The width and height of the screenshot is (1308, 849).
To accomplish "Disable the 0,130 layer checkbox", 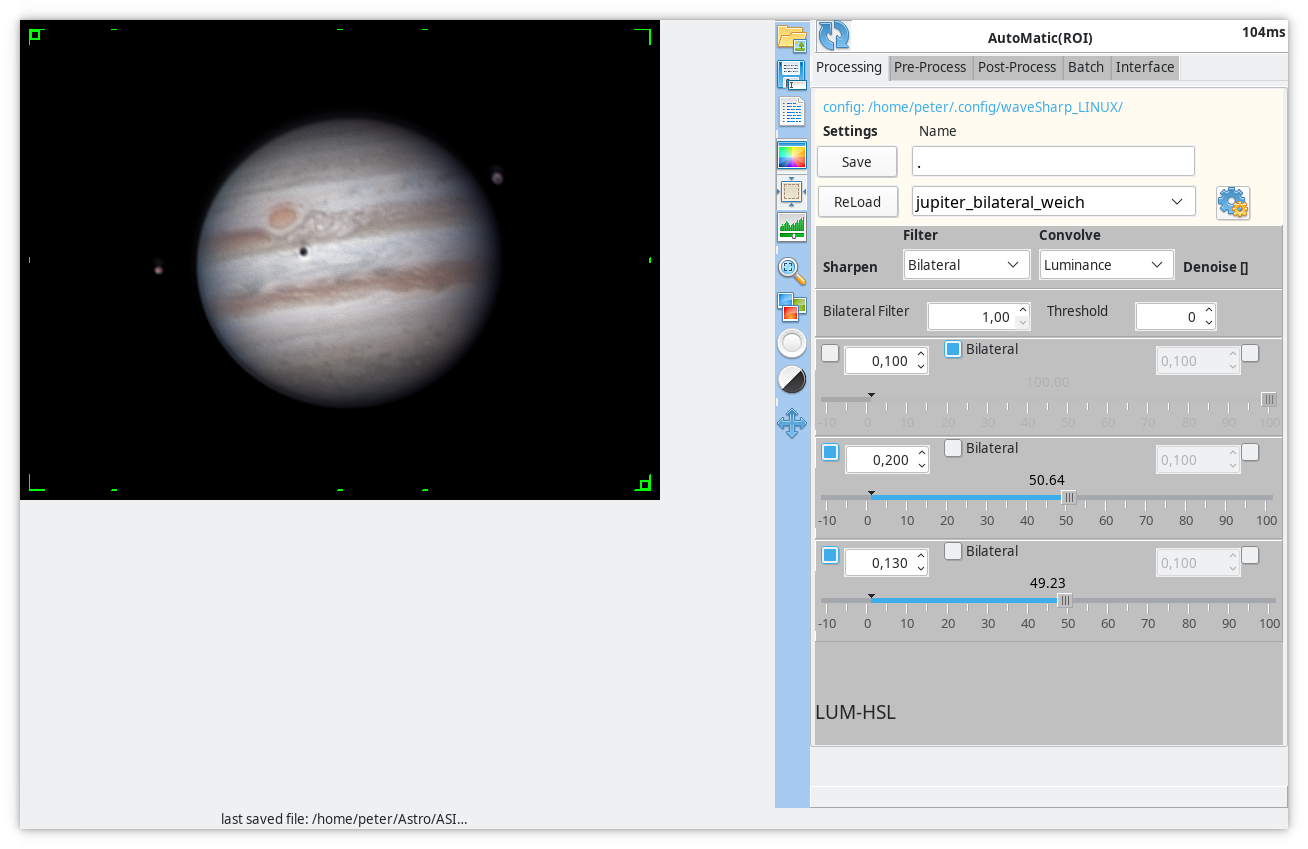I will 830,555.
